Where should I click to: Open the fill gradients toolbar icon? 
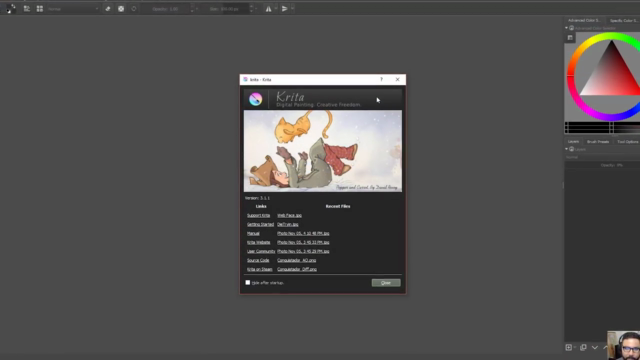click(27, 9)
